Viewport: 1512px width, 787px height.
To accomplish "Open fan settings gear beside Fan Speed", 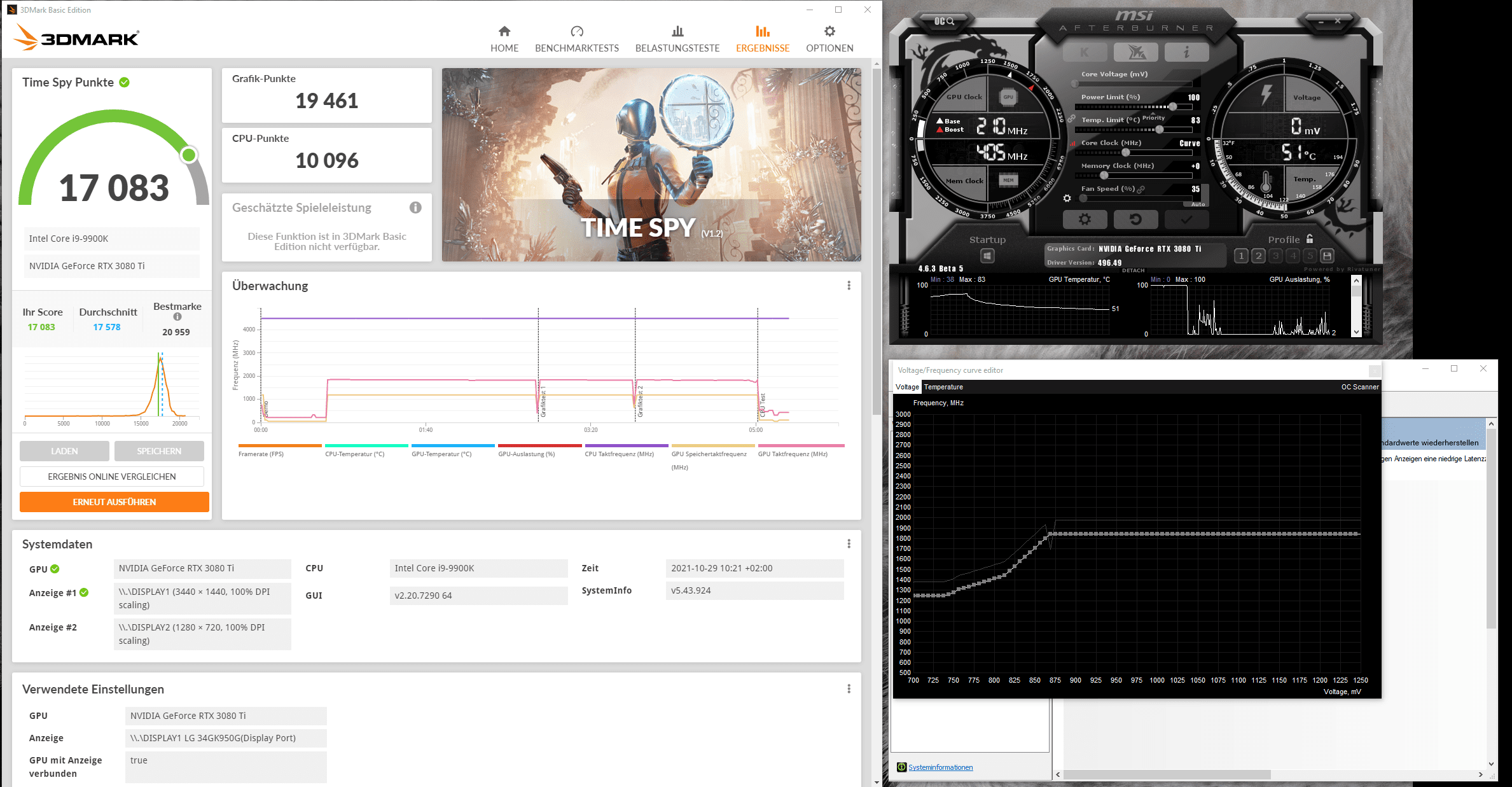I will coord(1067,198).
